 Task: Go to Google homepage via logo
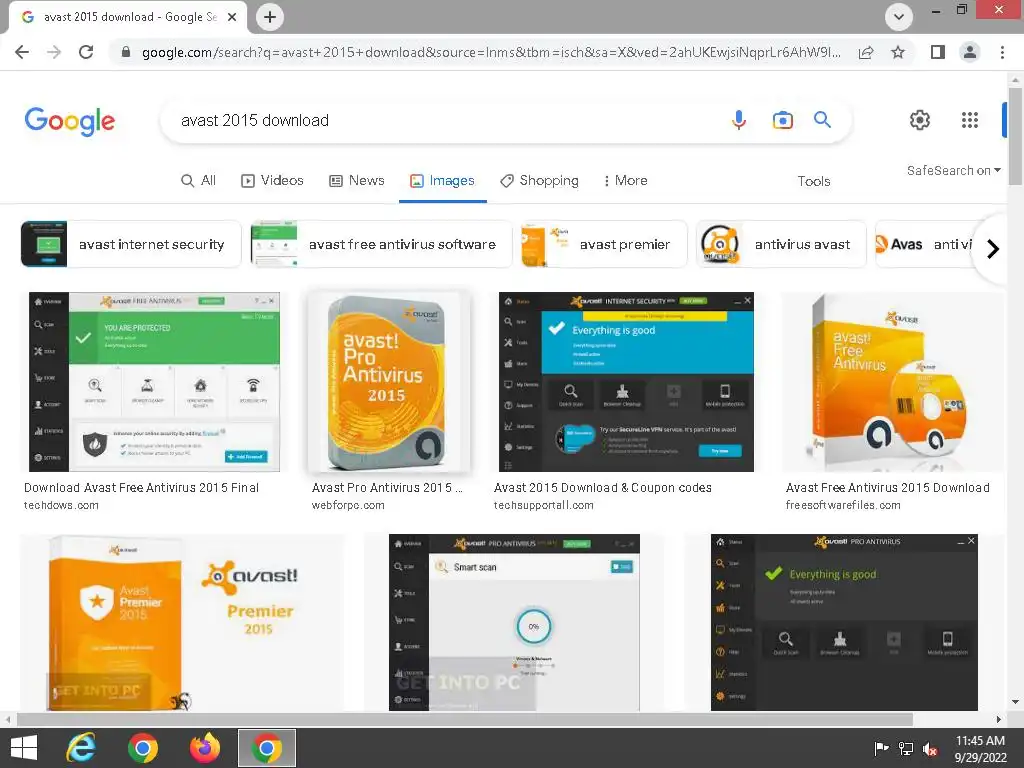(x=70, y=121)
